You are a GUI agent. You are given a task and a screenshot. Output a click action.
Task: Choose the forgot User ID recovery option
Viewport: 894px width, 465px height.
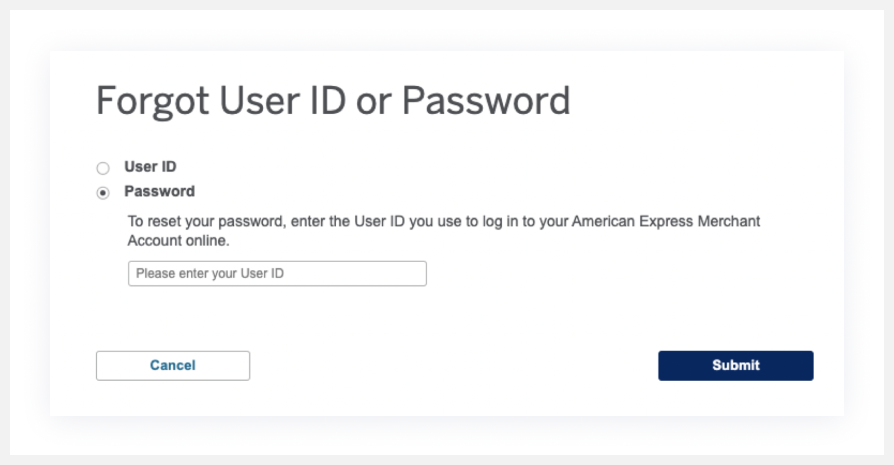point(103,169)
